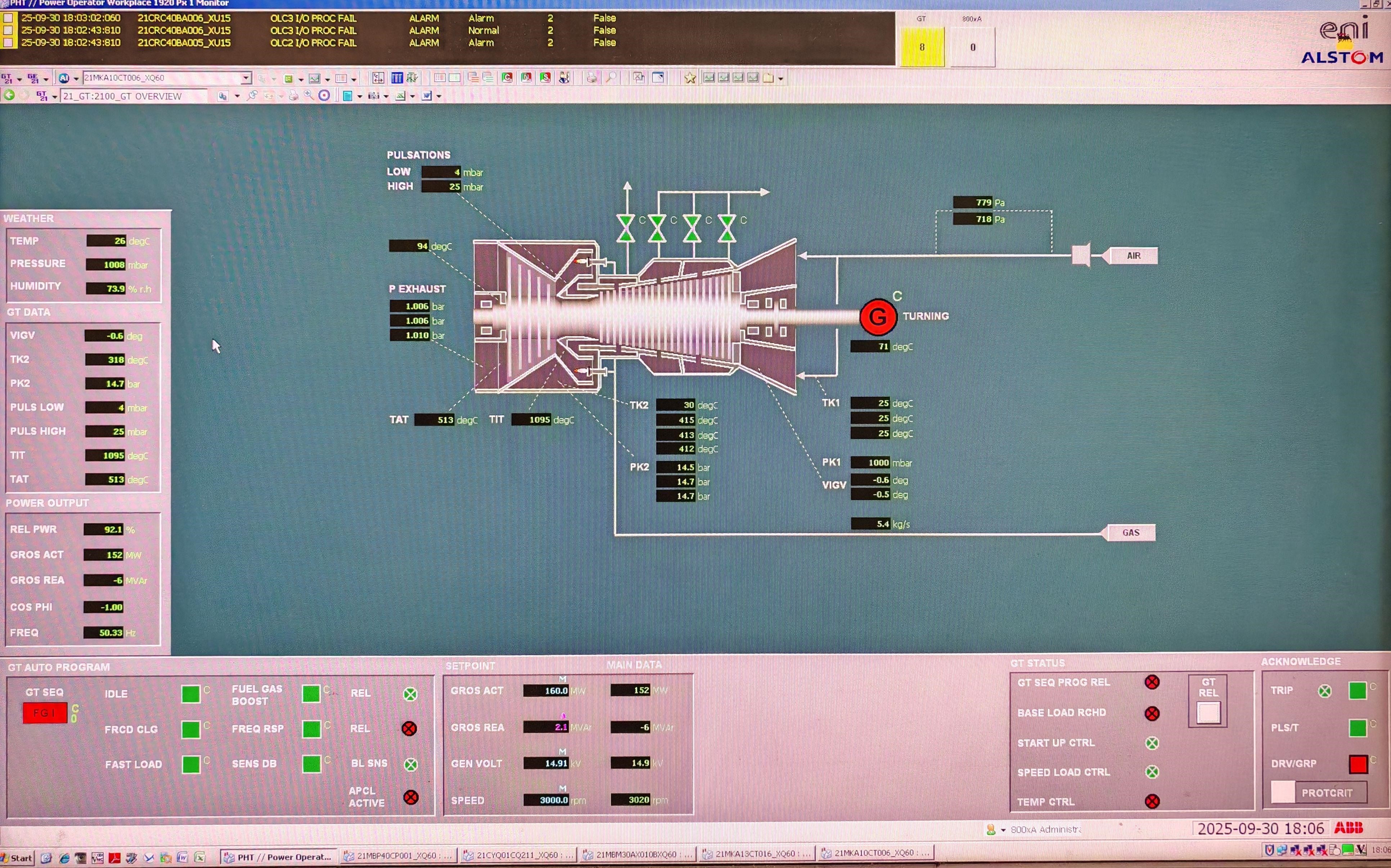1391x868 pixels.
Task: Click the magnifier search icon in upper toolbar
Action: tap(611, 77)
